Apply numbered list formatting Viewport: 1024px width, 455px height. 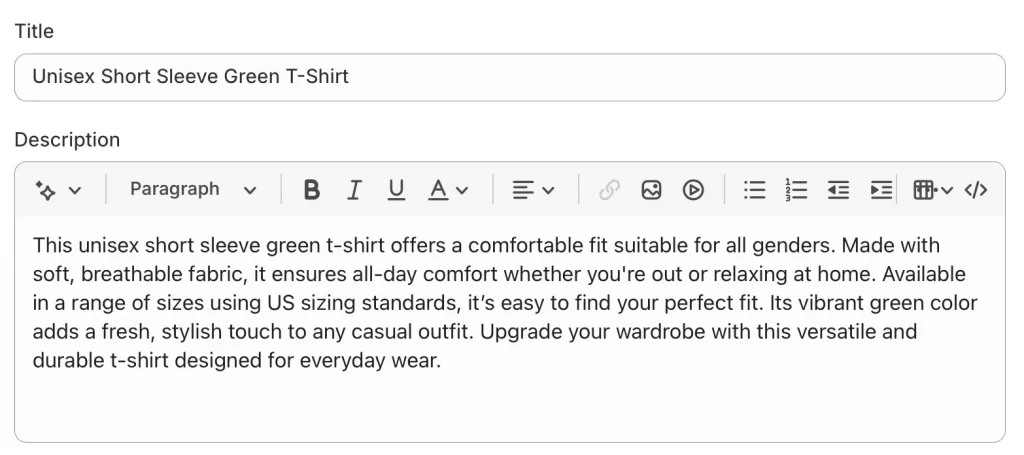pyautogui.click(x=796, y=190)
